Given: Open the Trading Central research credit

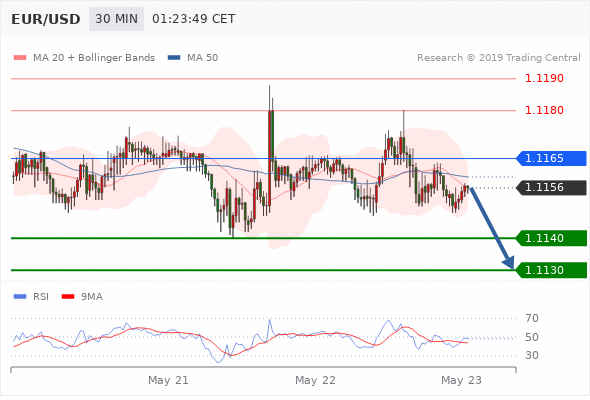Looking at the screenshot, I should 499,58.
